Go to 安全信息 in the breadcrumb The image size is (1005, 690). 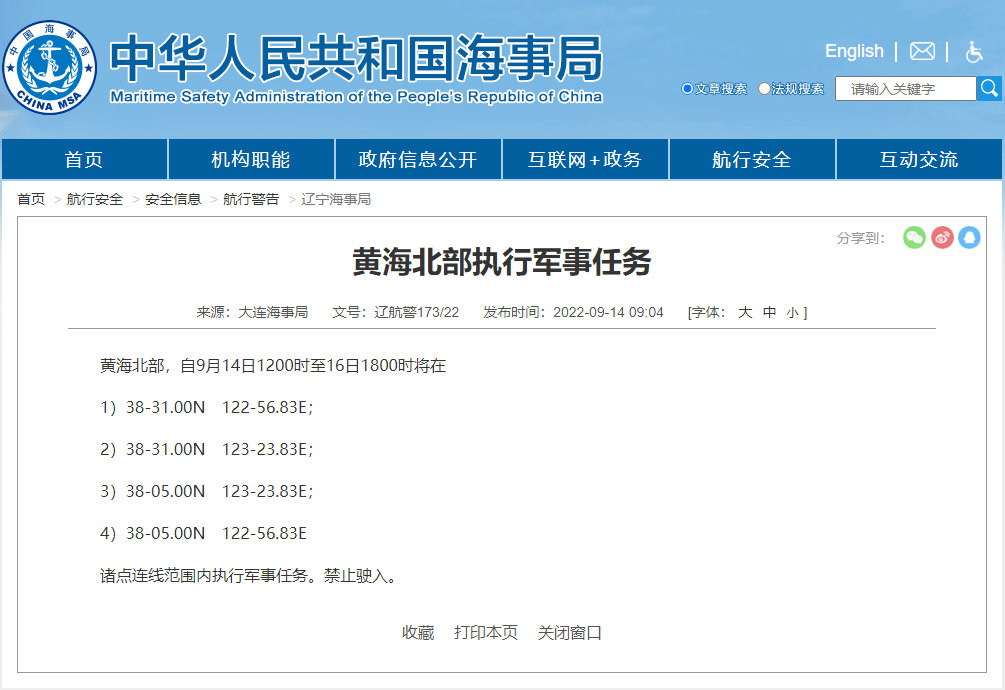[x=173, y=199]
